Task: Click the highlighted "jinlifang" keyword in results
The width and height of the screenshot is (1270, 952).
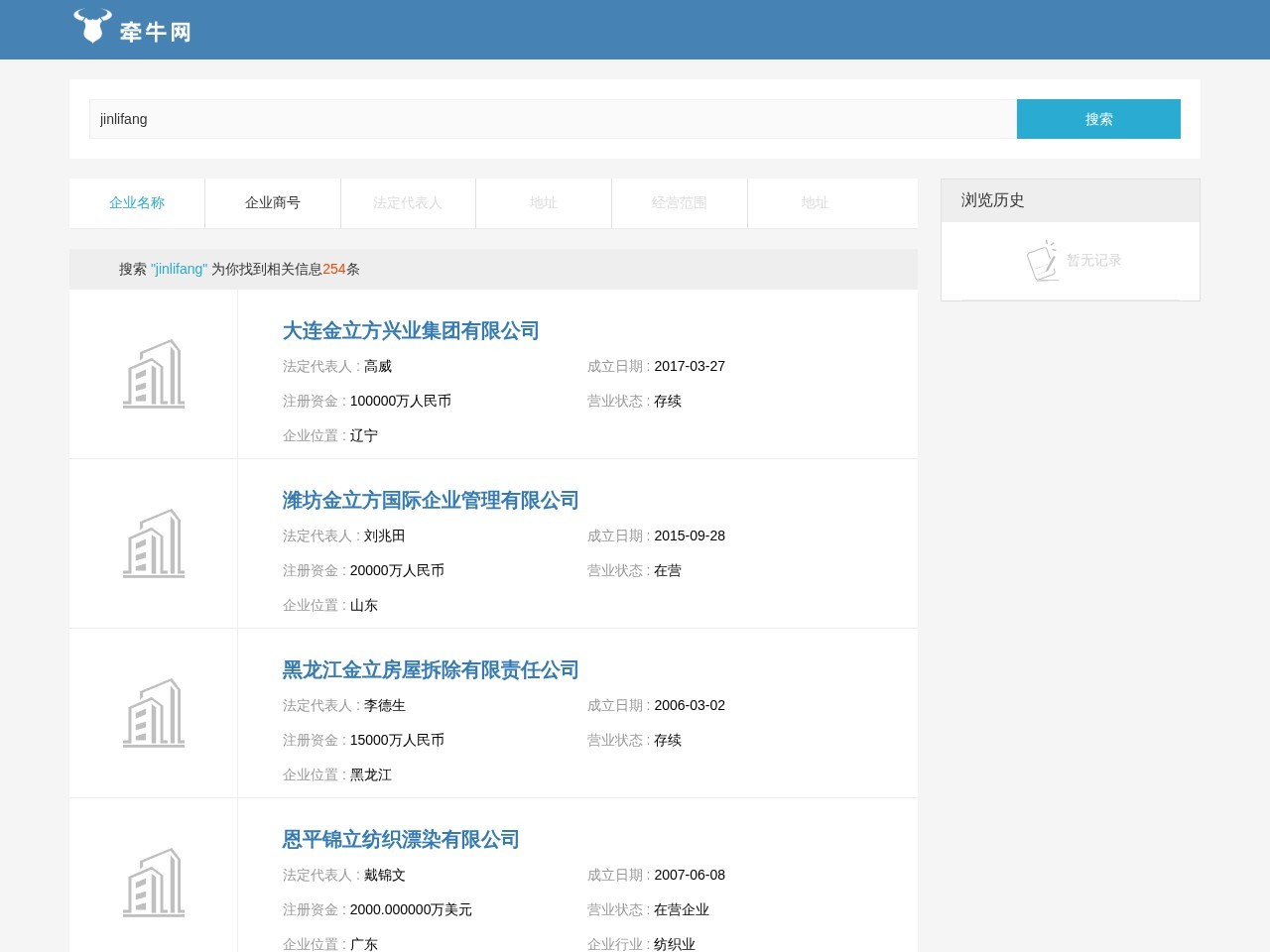Action: point(179,269)
